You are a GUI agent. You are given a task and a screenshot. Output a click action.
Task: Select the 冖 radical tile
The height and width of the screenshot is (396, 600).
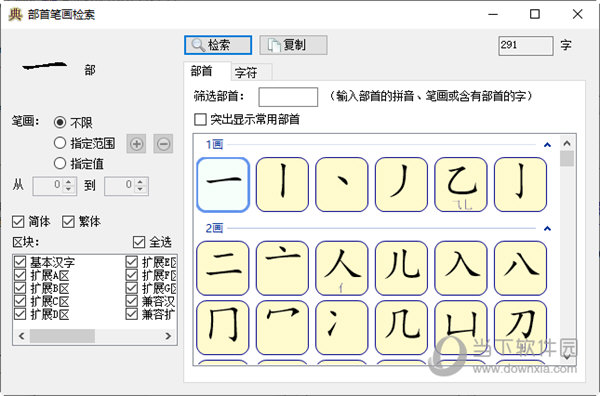[282, 328]
